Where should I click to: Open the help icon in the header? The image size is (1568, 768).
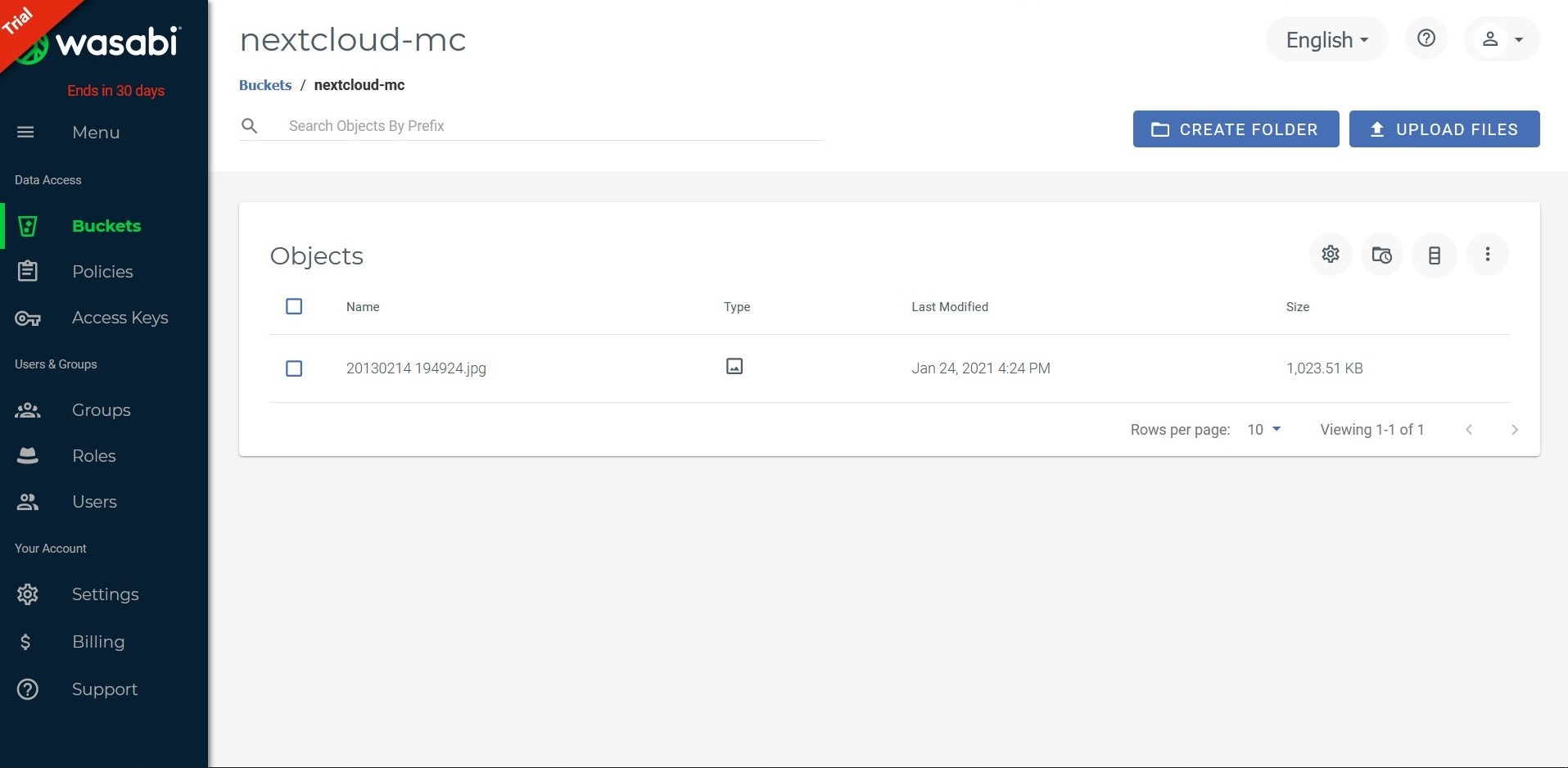tap(1426, 38)
